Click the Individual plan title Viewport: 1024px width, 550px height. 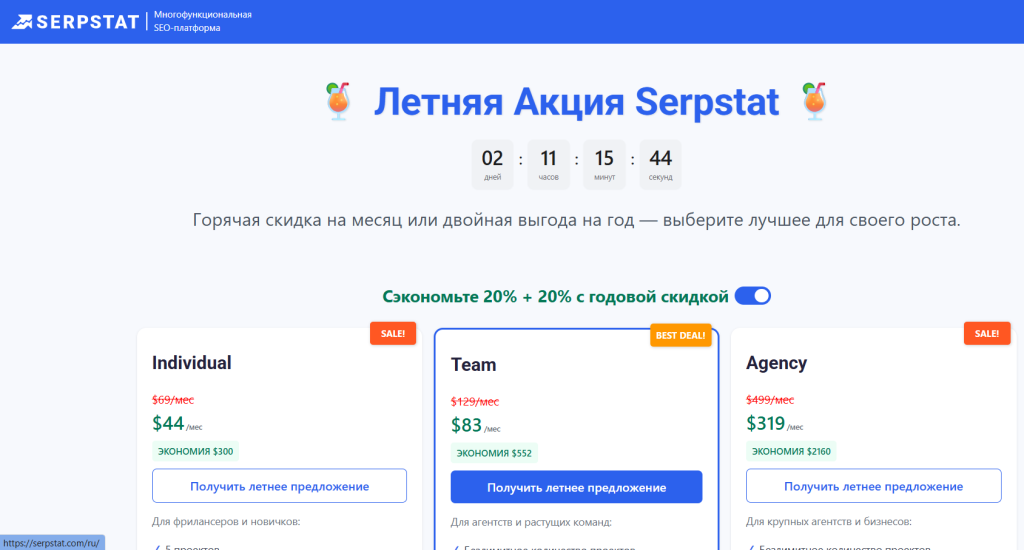point(191,363)
